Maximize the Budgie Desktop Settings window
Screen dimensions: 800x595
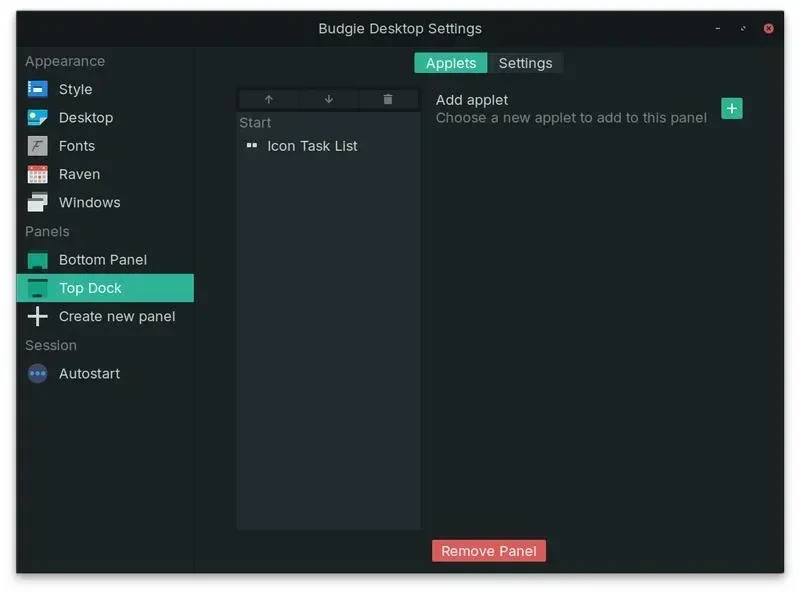[x=743, y=29]
